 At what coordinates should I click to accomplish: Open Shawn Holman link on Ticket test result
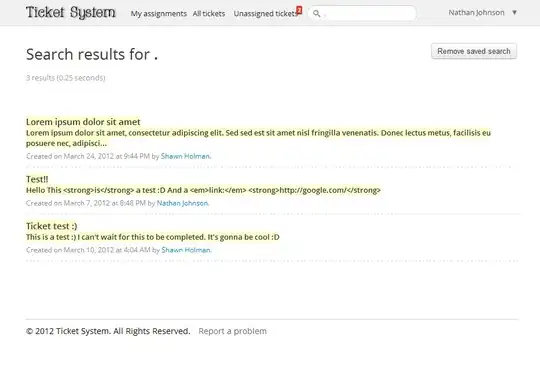[186, 250]
